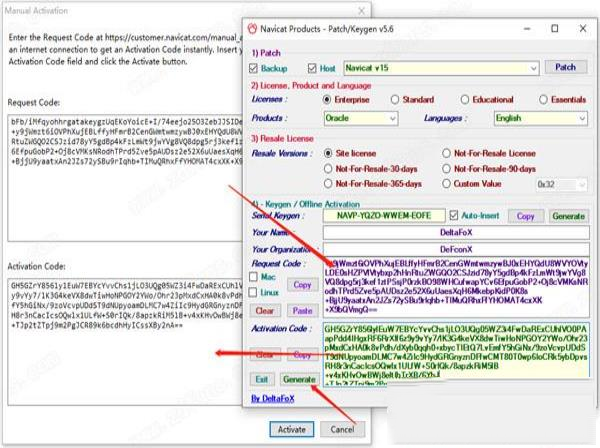Click Cancel in Manual Activation window

coord(342,429)
